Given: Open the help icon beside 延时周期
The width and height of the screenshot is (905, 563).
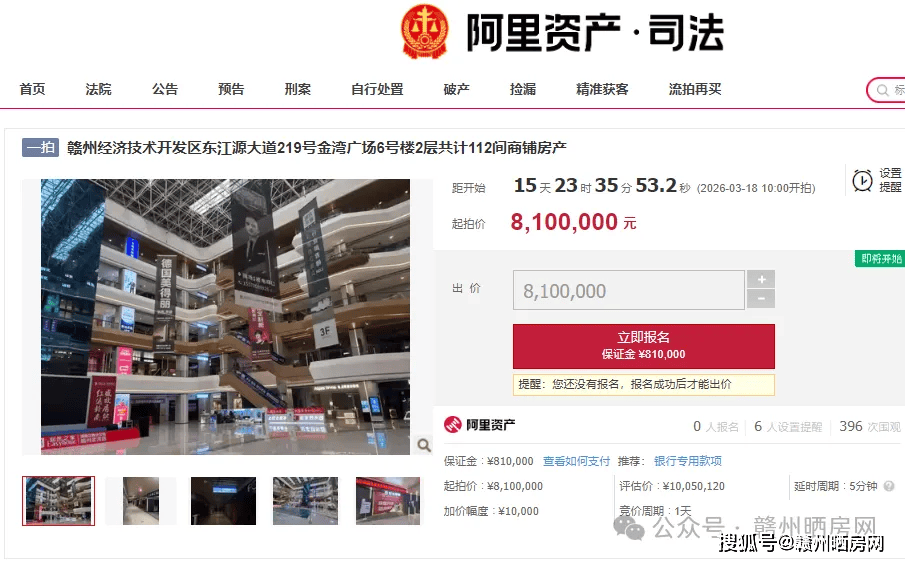Looking at the screenshot, I should click(889, 486).
